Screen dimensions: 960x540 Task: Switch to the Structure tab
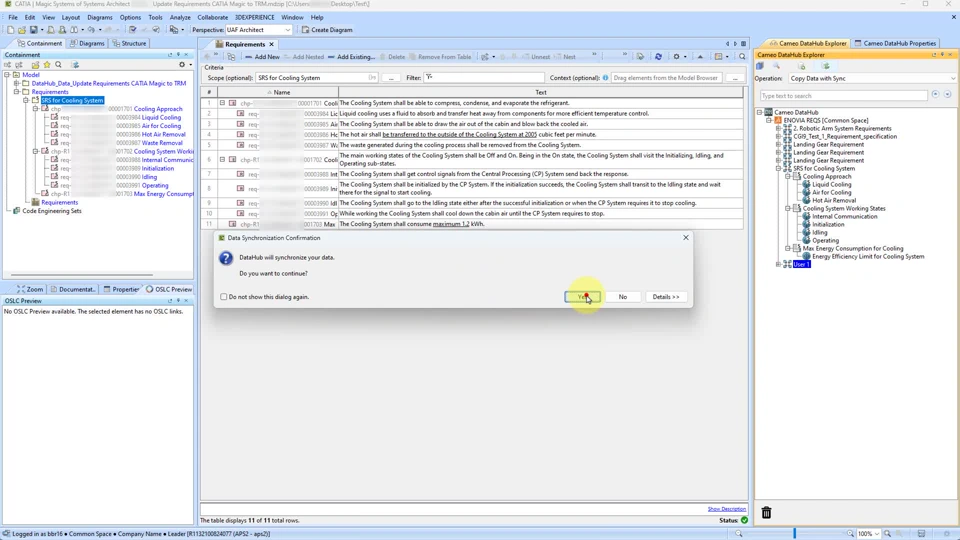[x=129, y=43]
